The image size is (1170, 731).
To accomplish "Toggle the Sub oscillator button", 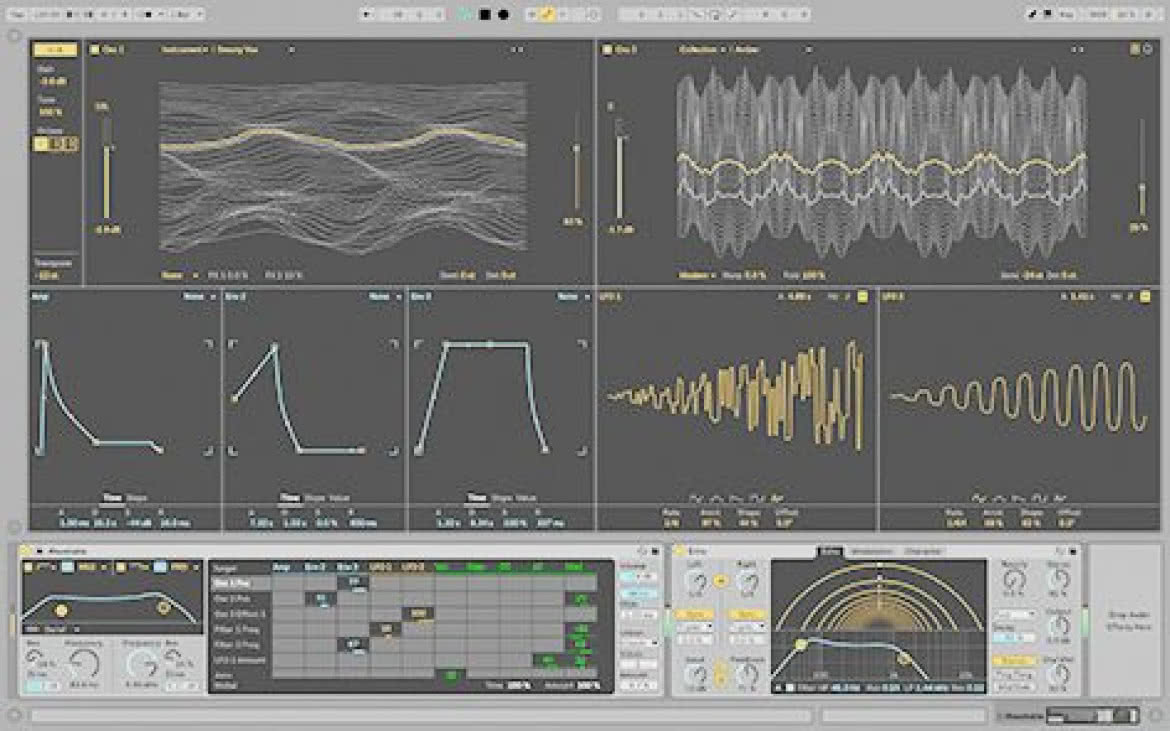I will tap(55, 49).
